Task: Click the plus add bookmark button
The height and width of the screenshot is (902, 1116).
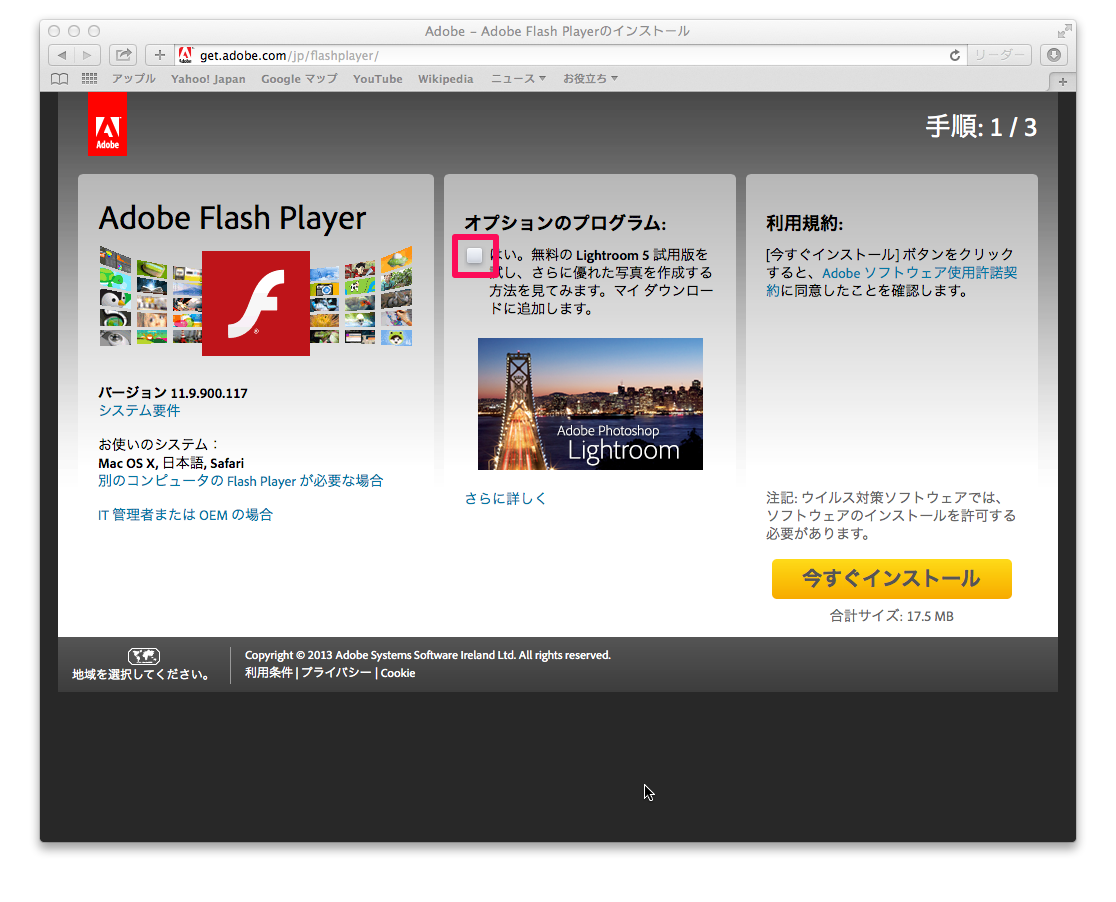Action: pyautogui.click(x=159, y=55)
